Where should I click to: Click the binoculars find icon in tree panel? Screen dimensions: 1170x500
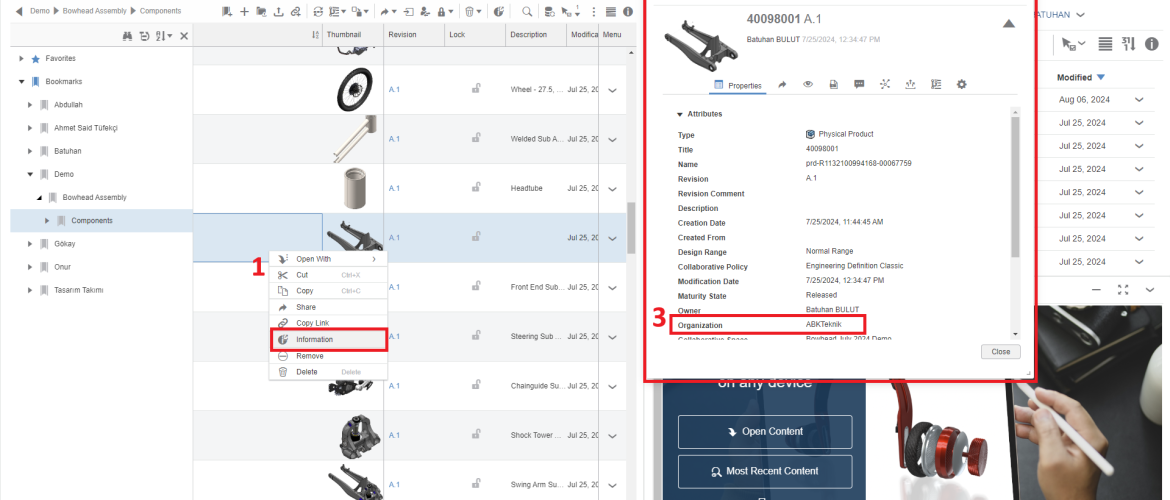point(127,36)
